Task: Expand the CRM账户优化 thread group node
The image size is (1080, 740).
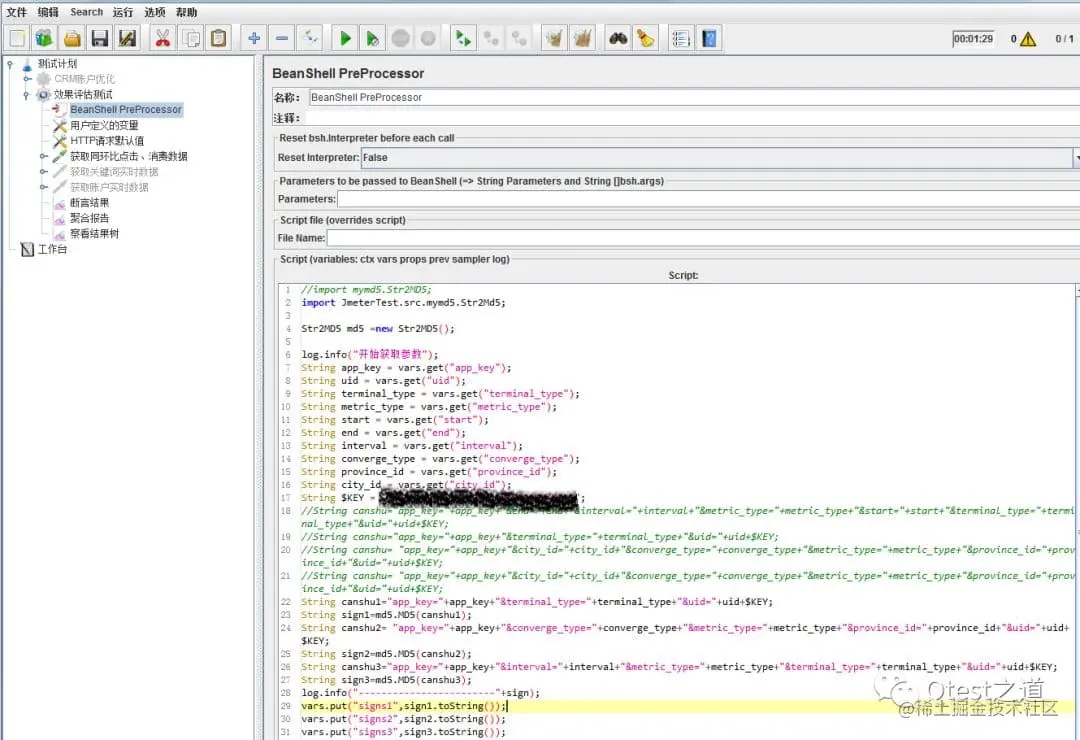Action: 27,79
